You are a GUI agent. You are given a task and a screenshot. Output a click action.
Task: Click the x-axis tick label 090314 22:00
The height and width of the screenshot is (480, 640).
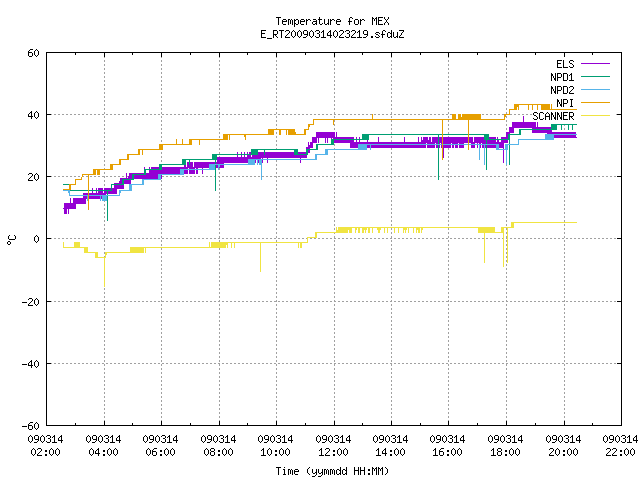click(x=620, y=446)
